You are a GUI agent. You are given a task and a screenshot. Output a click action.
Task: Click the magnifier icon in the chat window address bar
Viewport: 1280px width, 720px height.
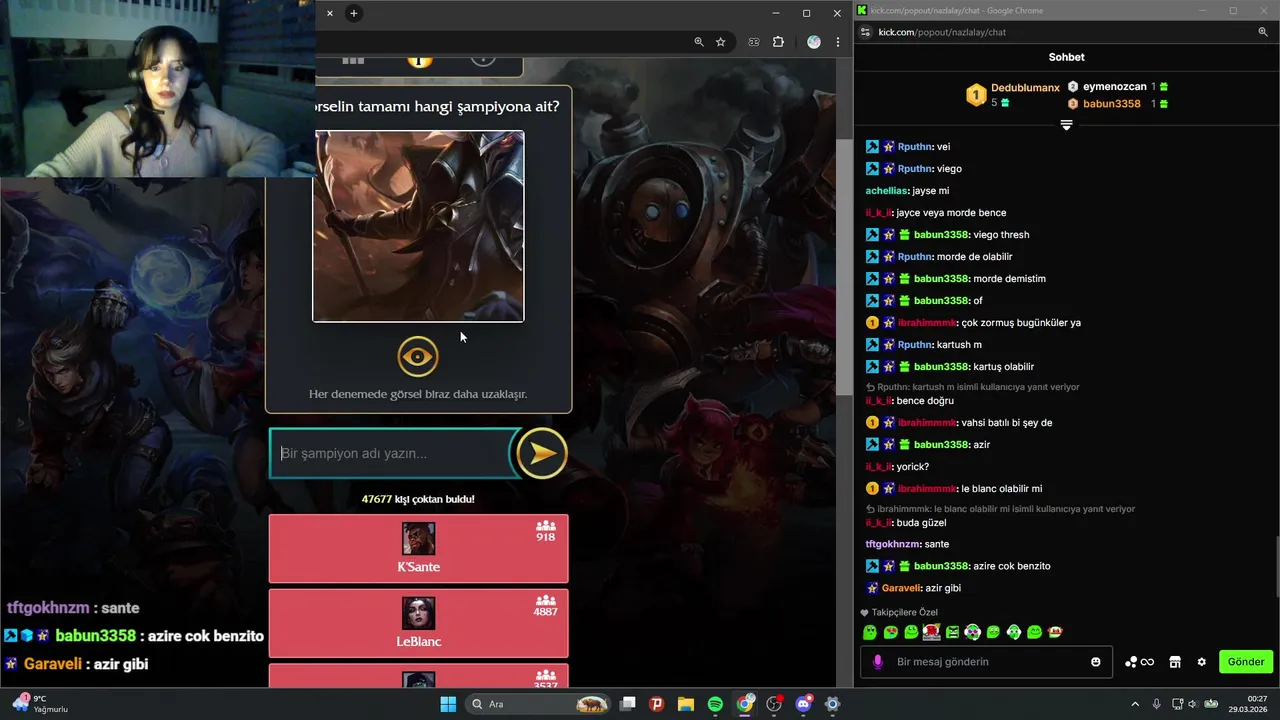click(x=1263, y=32)
